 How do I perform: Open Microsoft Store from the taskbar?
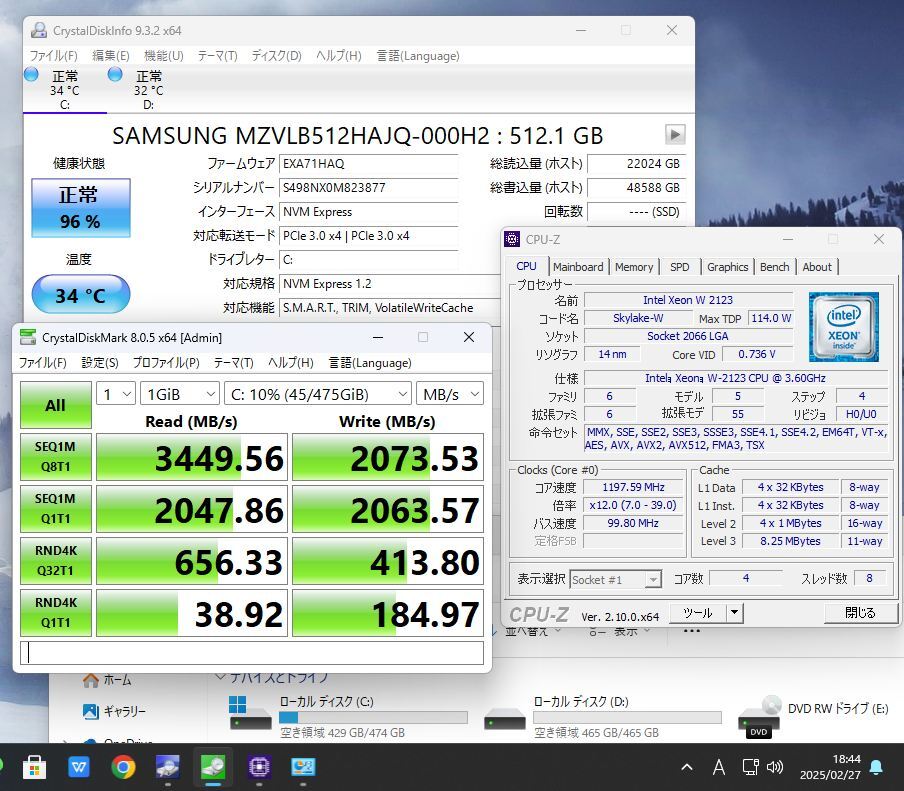click(35, 767)
